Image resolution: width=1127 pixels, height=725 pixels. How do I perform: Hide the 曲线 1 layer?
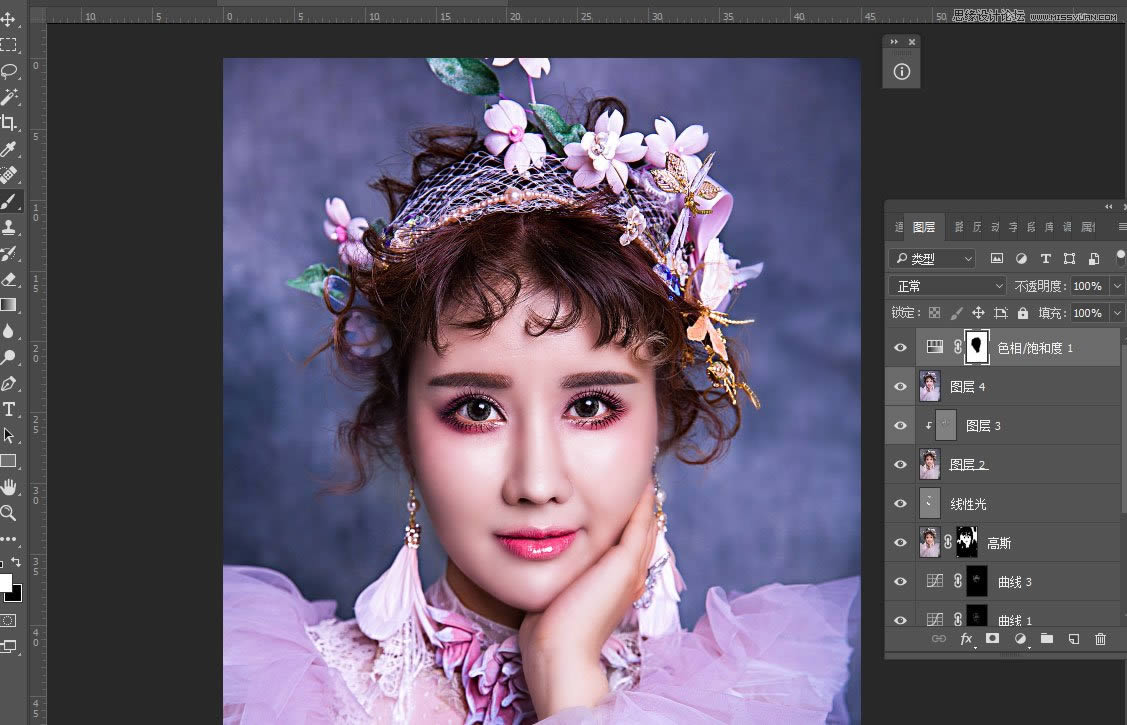point(900,619)
